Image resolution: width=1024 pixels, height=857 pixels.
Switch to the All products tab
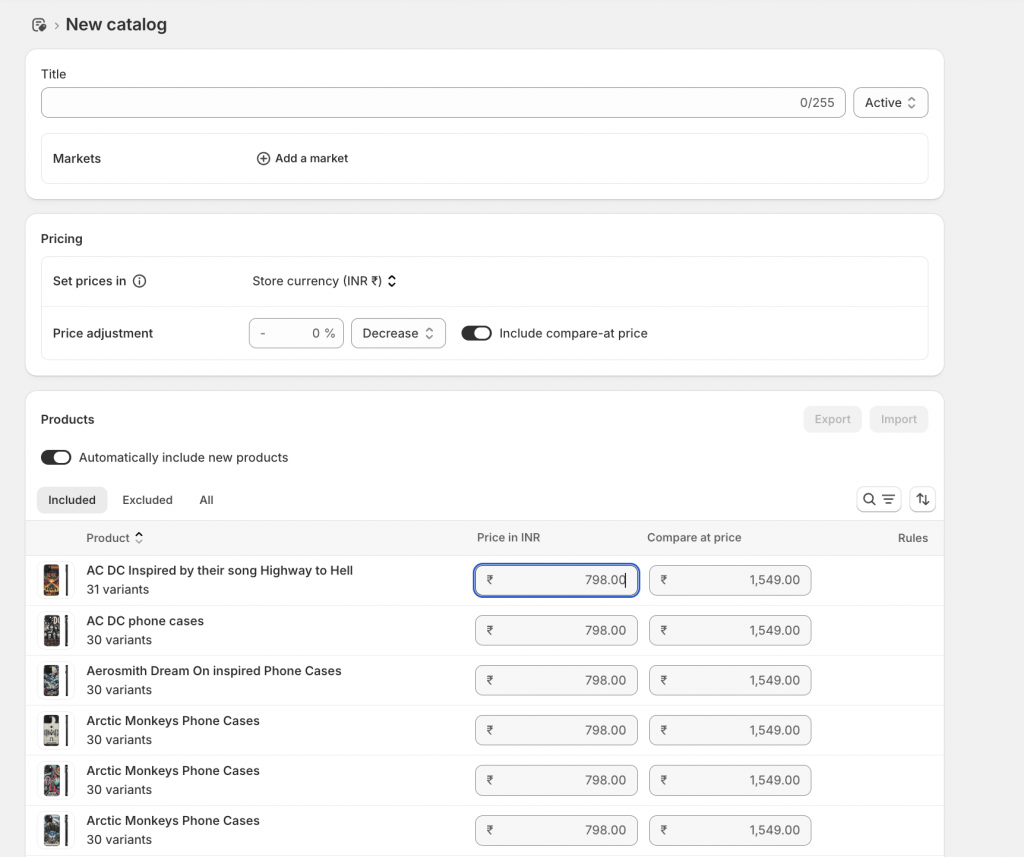tap(206, 499)
